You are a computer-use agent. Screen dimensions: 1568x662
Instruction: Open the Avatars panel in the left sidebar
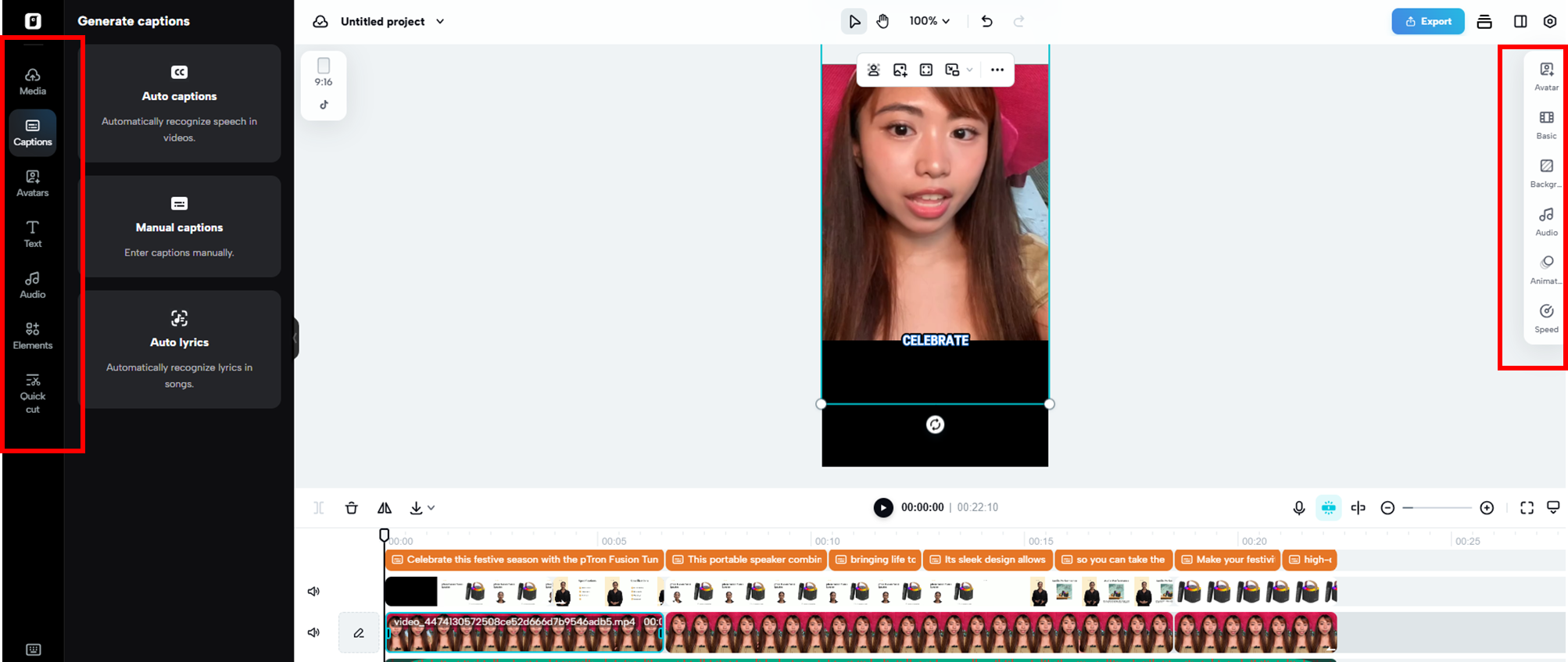point(33,183)
